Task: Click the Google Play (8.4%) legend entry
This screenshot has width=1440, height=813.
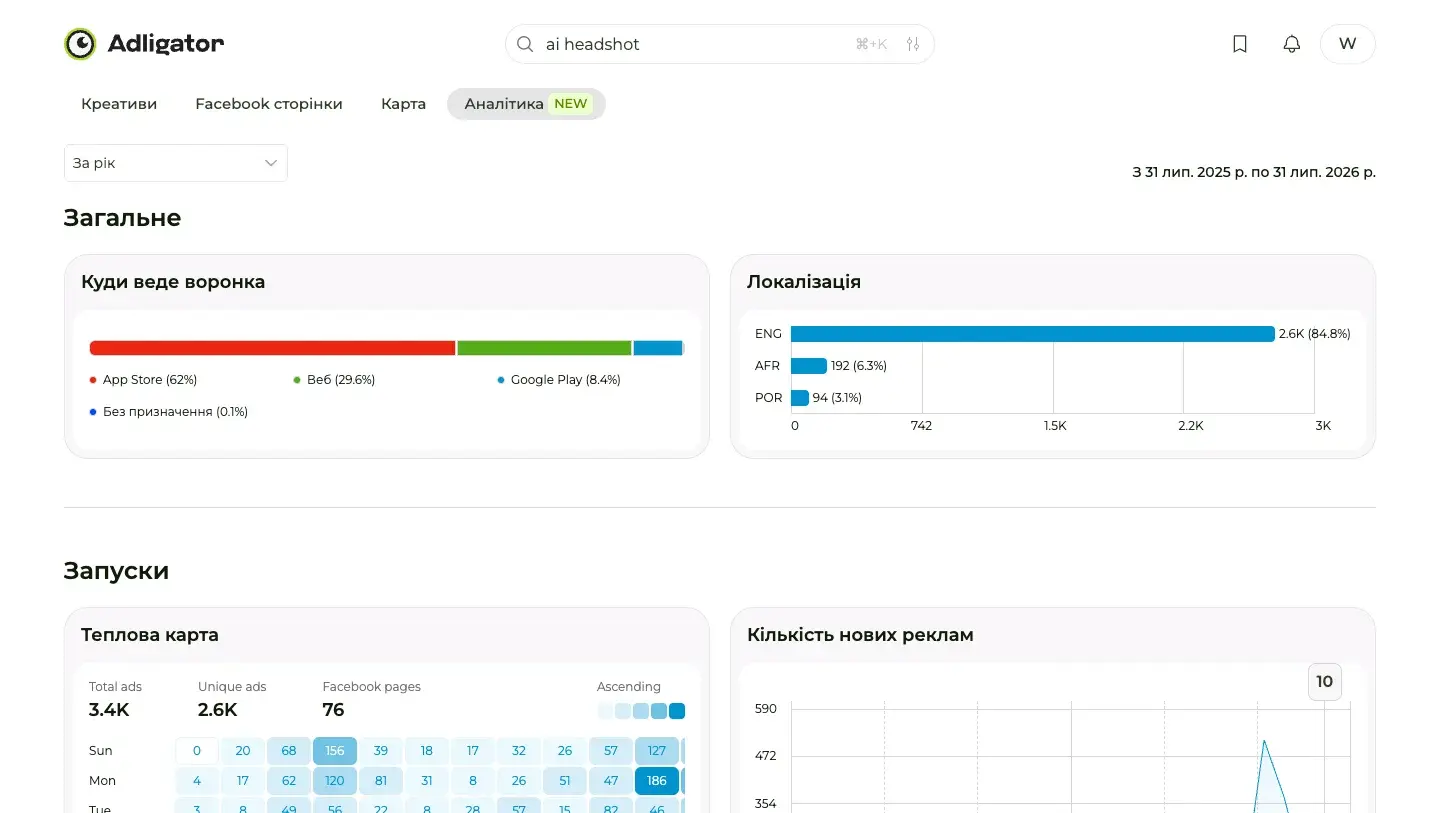Action: (559, 380)
